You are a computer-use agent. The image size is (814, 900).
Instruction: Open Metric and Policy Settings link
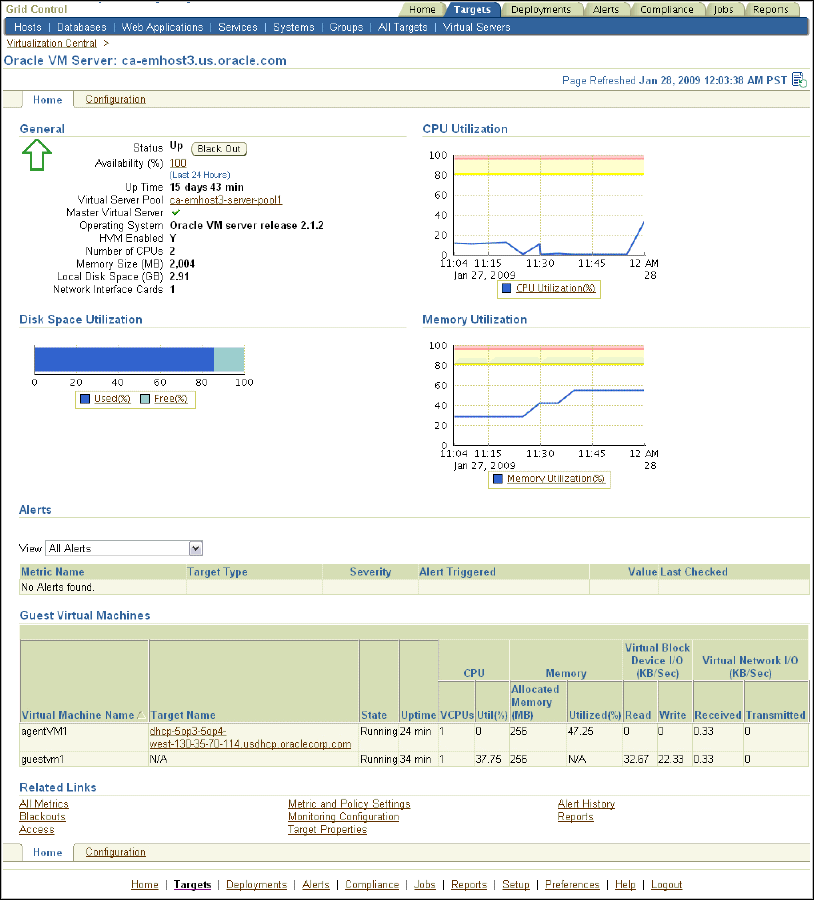point(349,804)
